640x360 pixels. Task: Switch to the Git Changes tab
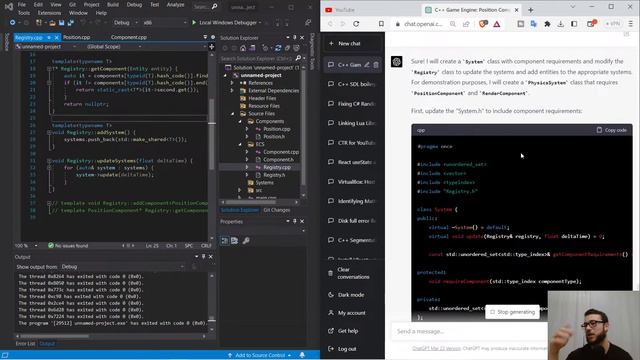pyautogui.click(x=277, y=210)
